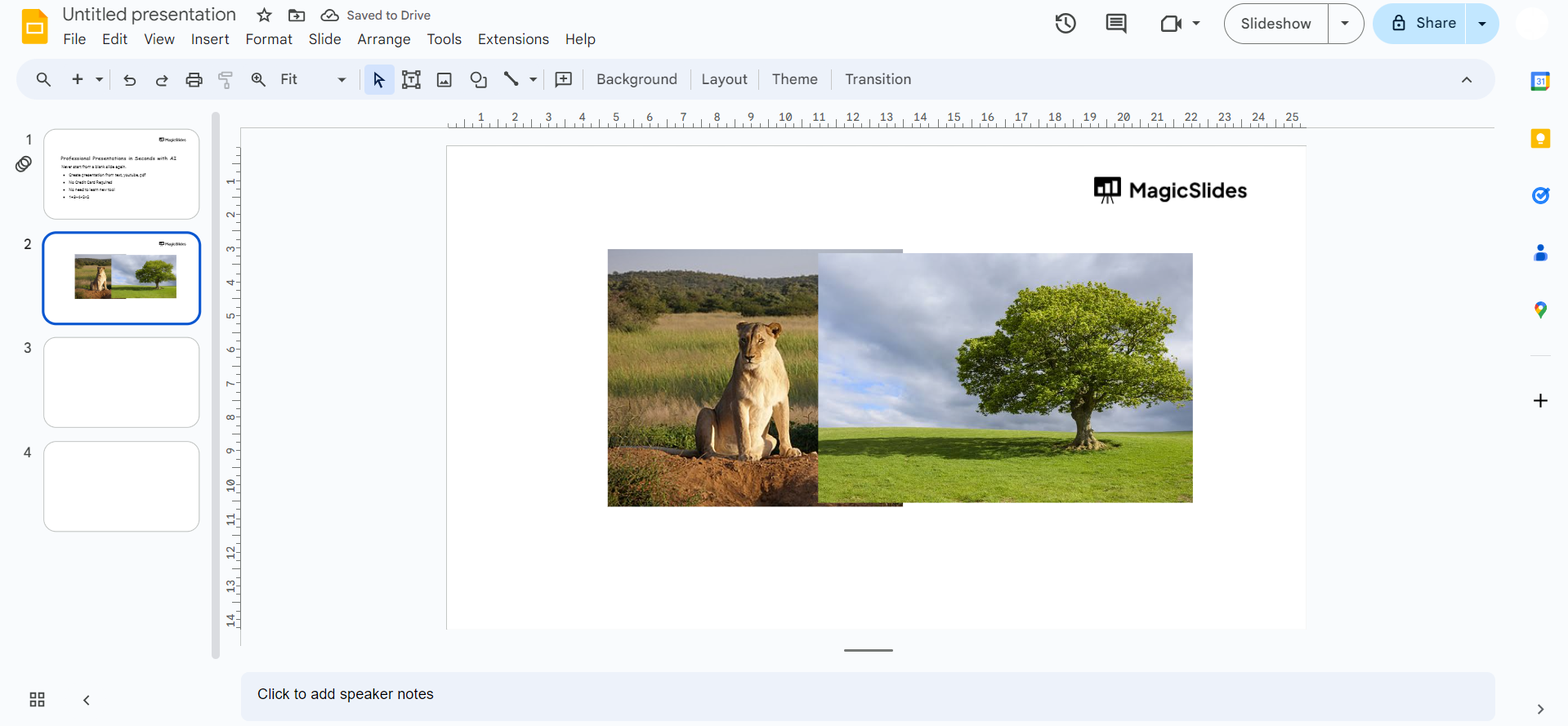Open the Insert menu
The image size is (1568, 726).
[x=210, y=39]
